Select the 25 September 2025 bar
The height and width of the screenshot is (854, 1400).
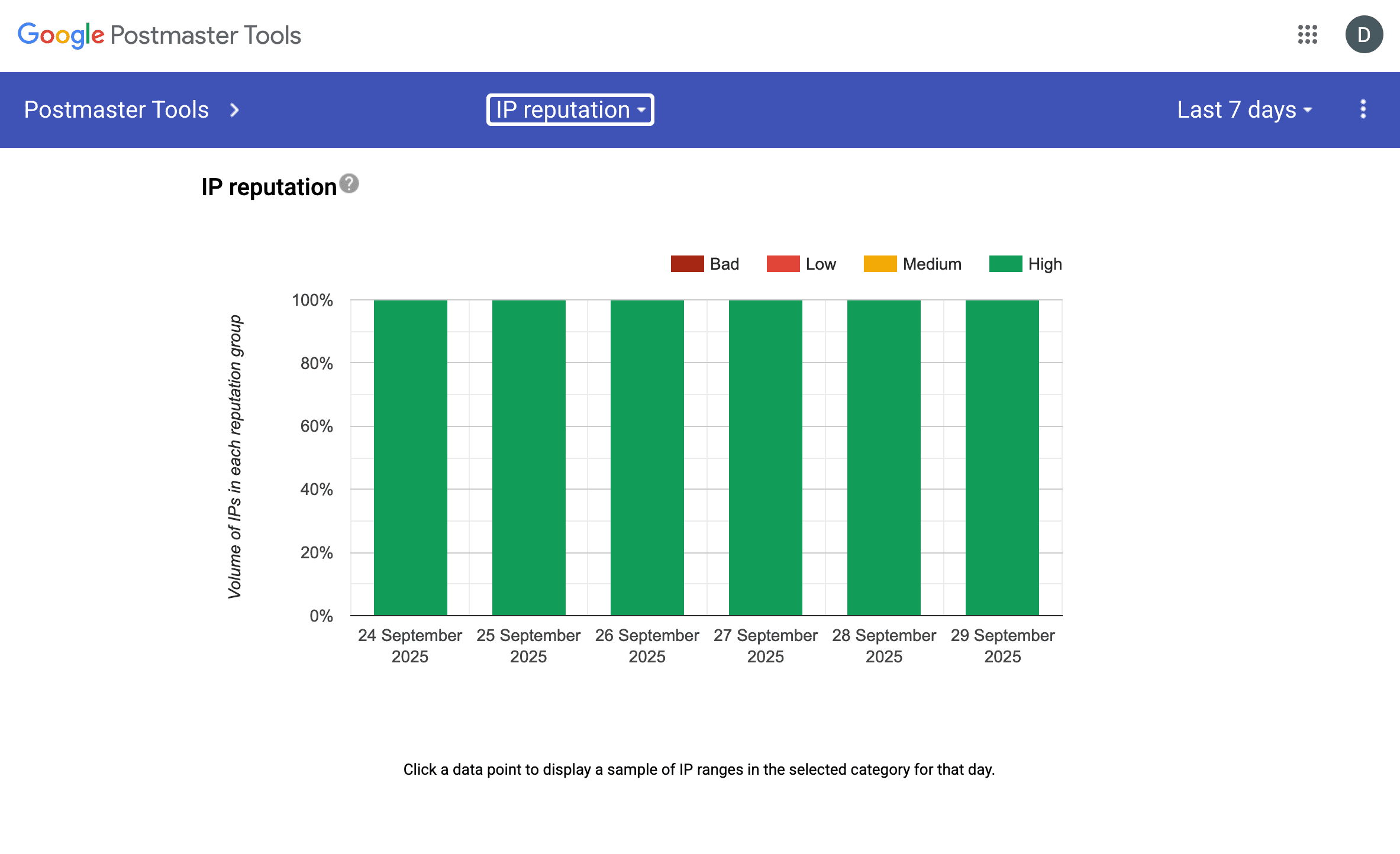tap(528, 457)
